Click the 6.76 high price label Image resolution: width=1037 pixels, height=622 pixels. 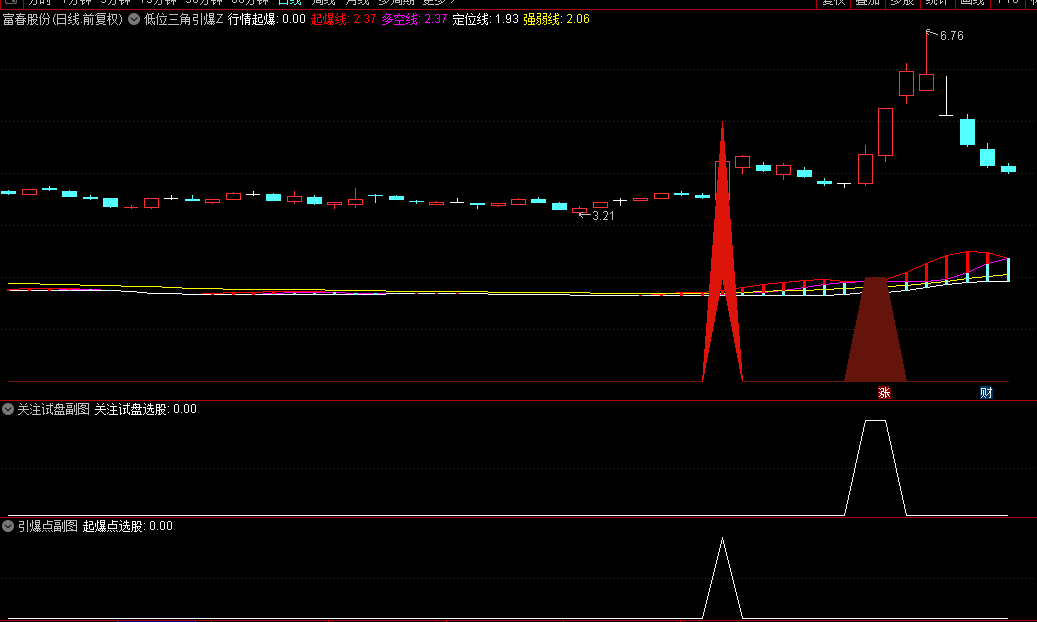(952, 36)
